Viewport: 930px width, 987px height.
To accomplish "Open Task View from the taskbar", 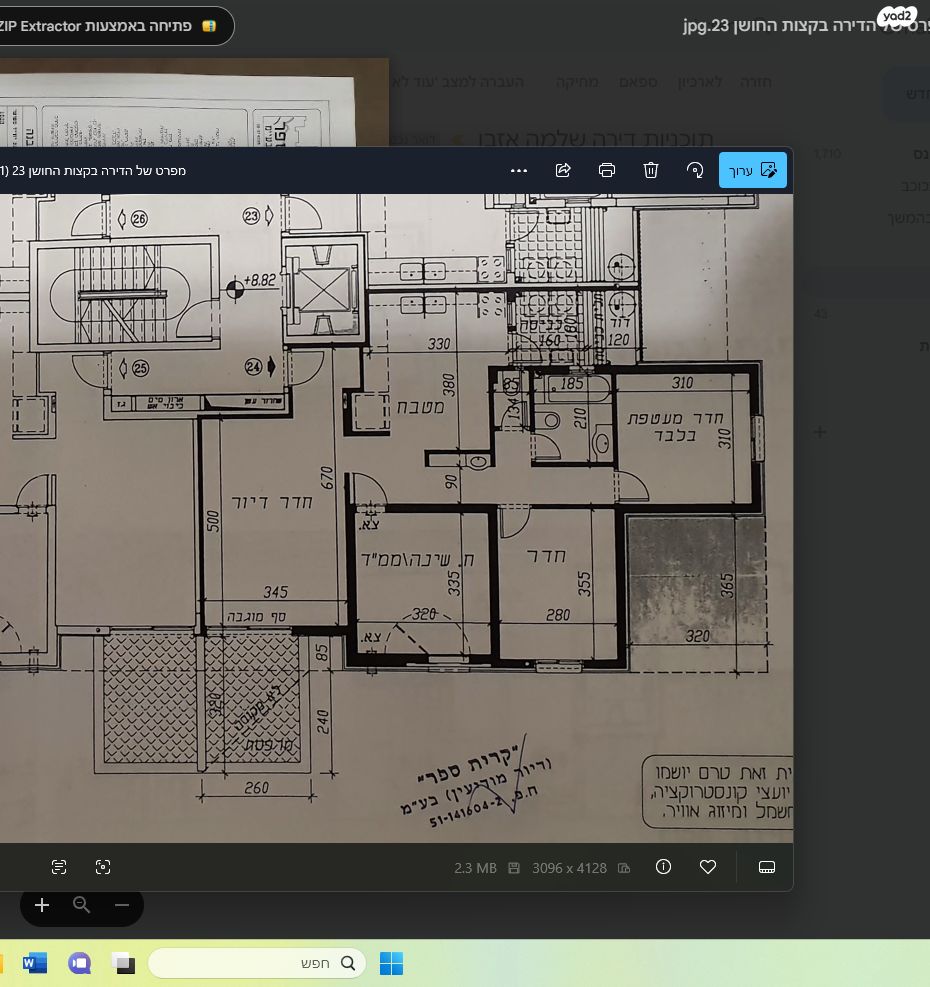I will click(123, 963).
